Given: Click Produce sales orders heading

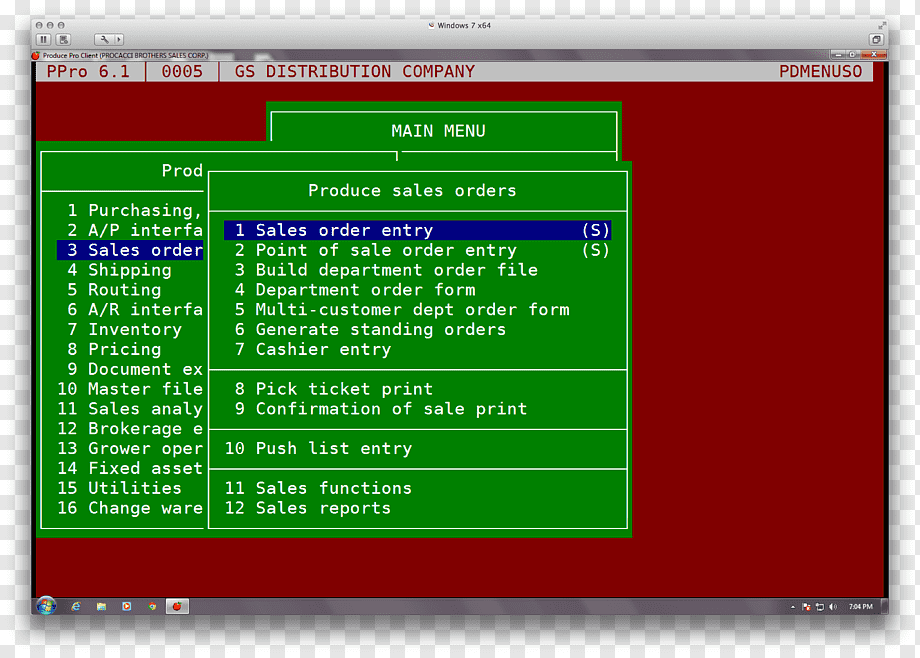Looking at the screenshot, I should tap(412, 191).
